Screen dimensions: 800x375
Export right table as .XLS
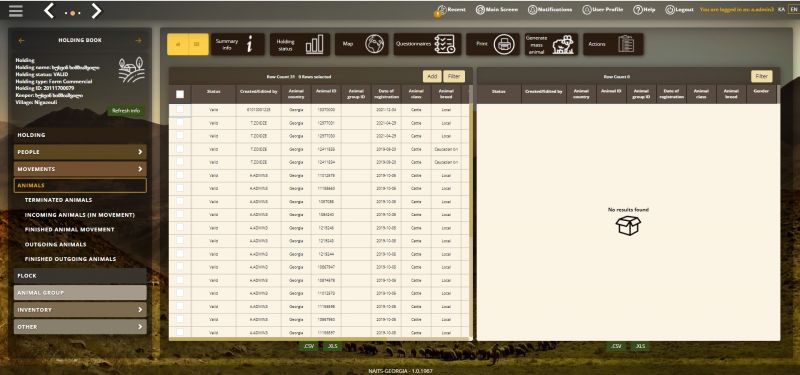(640, 346)
